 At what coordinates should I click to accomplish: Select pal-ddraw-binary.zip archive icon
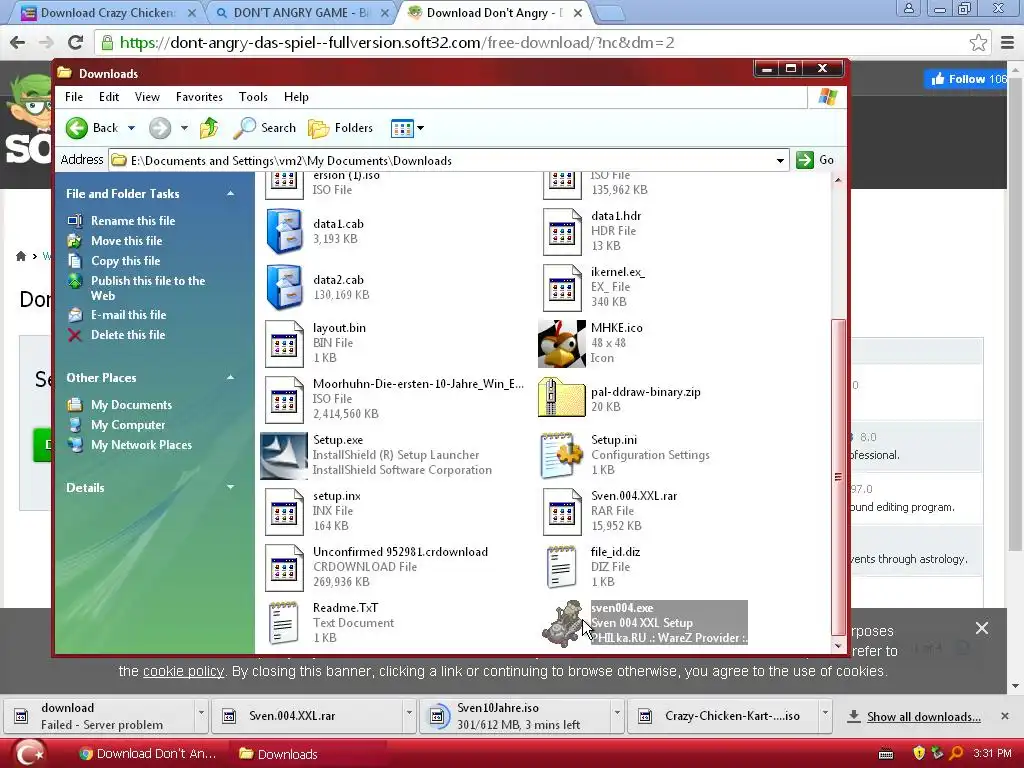point(562,398)
